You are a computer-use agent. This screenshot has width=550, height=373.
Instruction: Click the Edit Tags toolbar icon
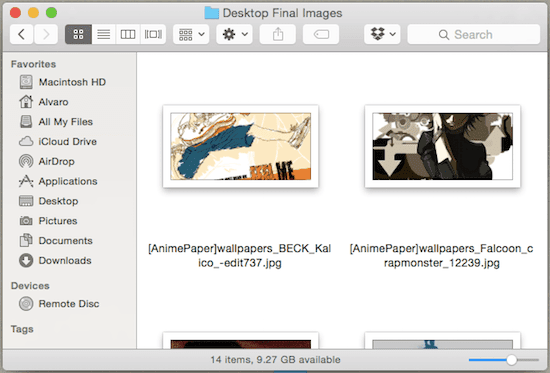click(x=321, y=34)
